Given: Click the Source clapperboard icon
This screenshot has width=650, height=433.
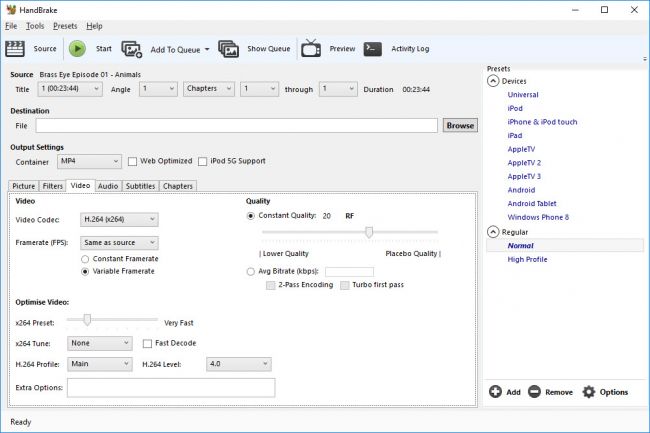Looking at the screenshot, I should click(x=17, y=48).
